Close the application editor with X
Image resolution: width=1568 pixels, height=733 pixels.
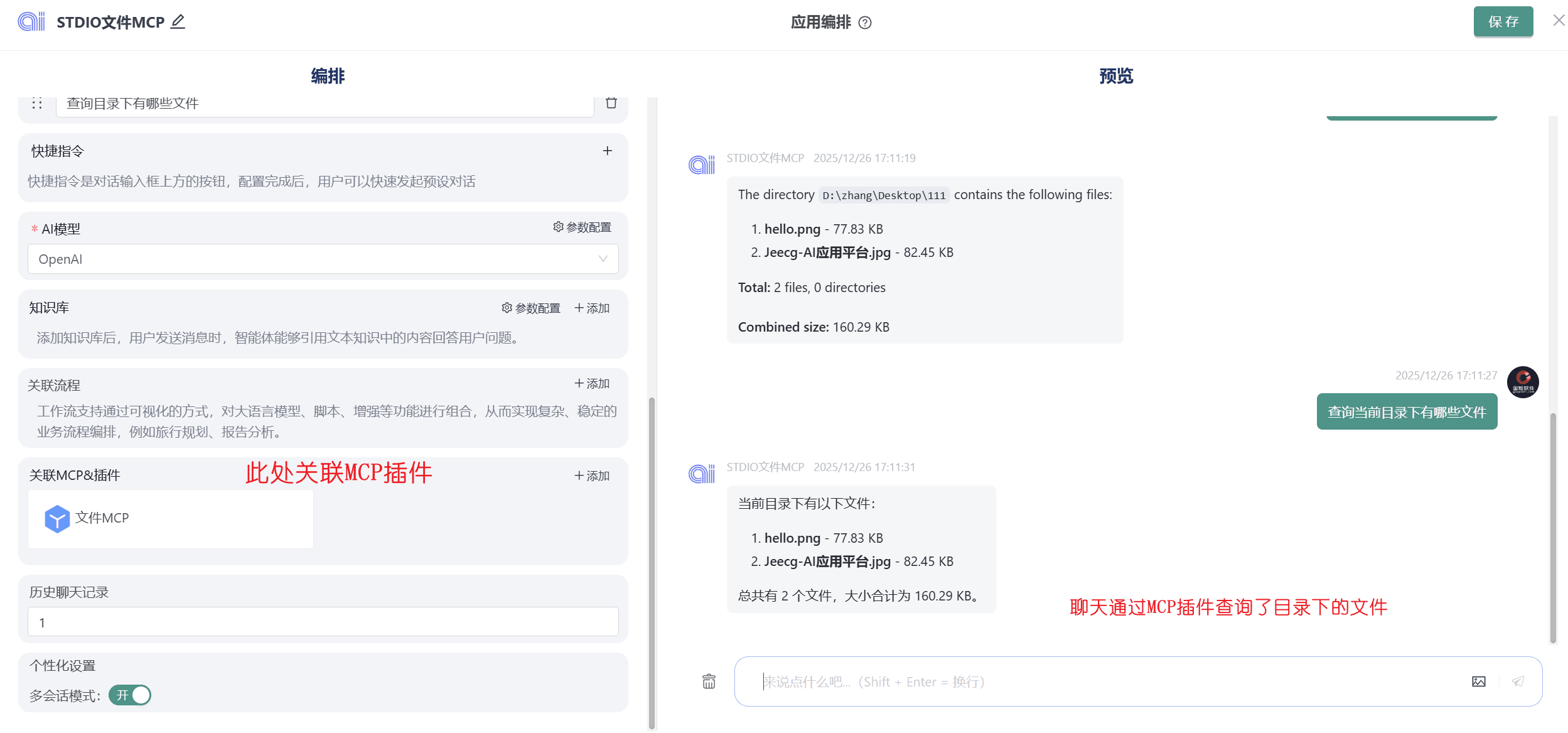(1558, 21)
